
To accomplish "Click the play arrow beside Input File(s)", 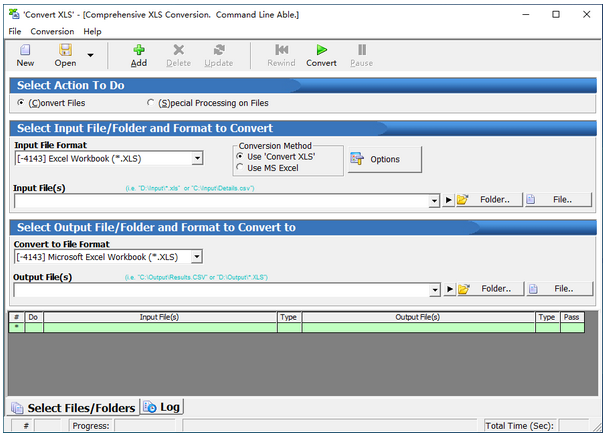I will tap(449, 200).
